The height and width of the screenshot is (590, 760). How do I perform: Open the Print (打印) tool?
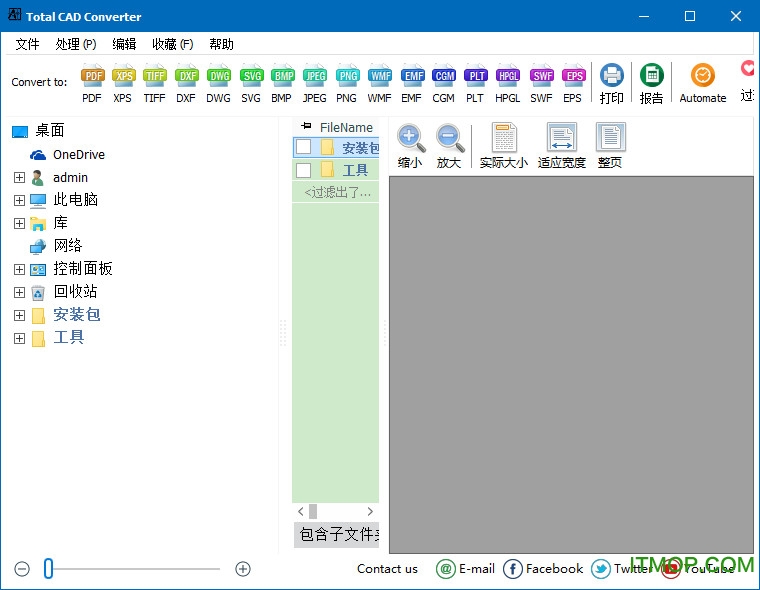[x=612, y=84]
